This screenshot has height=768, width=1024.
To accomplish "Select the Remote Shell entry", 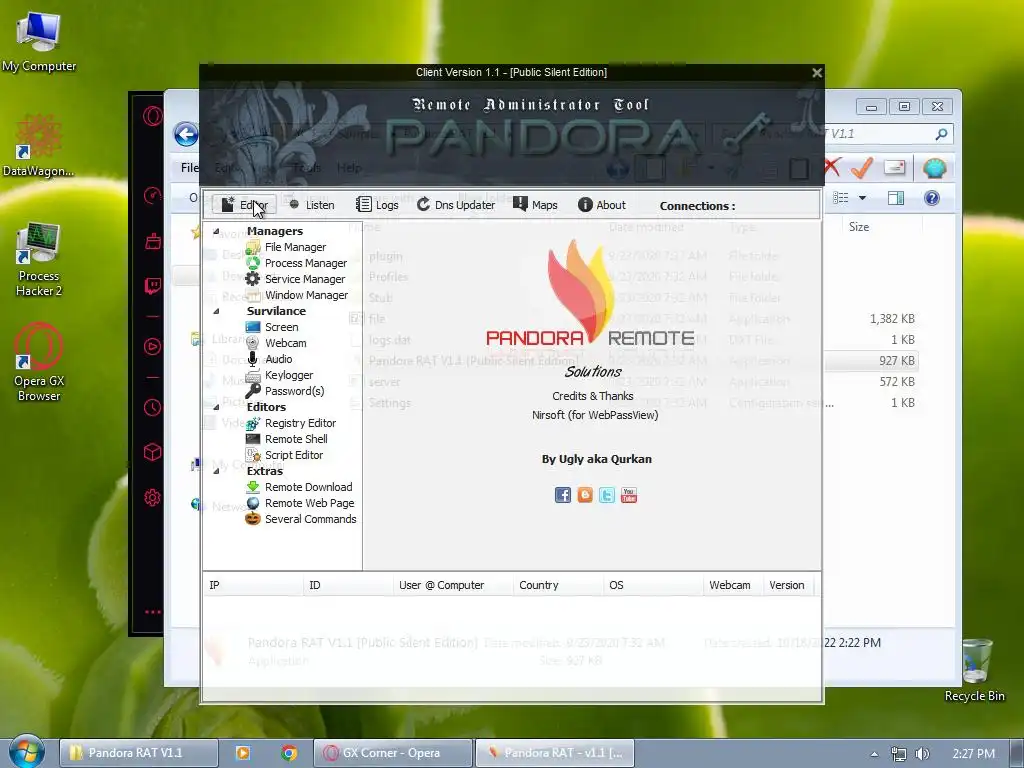I will [x=287, y=439].
